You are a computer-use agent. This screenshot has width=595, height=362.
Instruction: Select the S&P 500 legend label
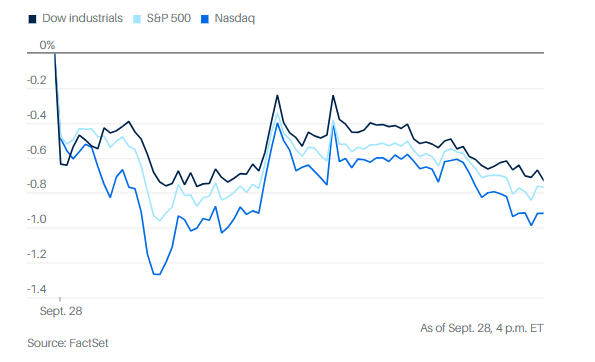click(168, 18)
